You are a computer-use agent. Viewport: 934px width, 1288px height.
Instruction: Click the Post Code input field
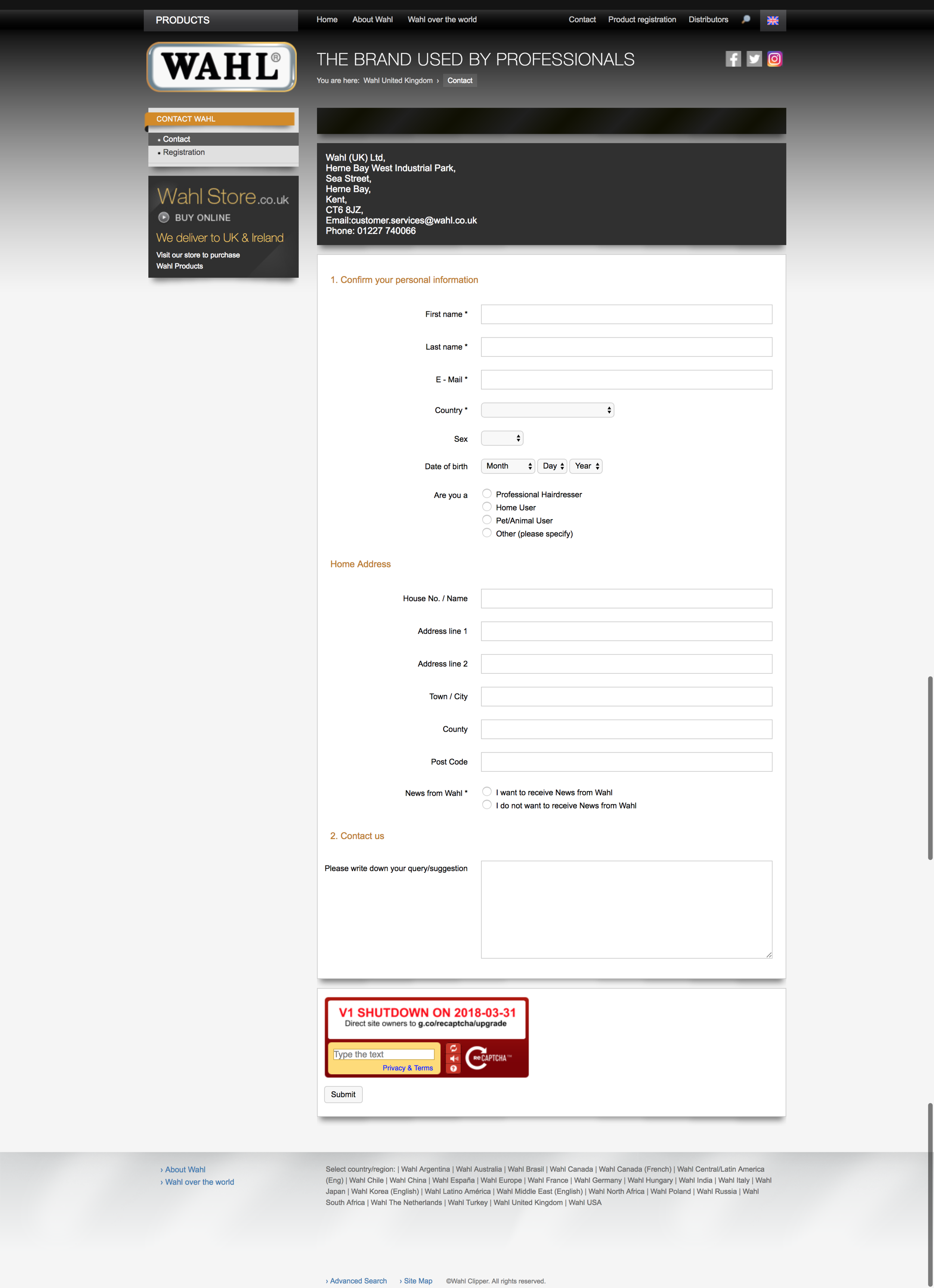(x=627, y=762)
